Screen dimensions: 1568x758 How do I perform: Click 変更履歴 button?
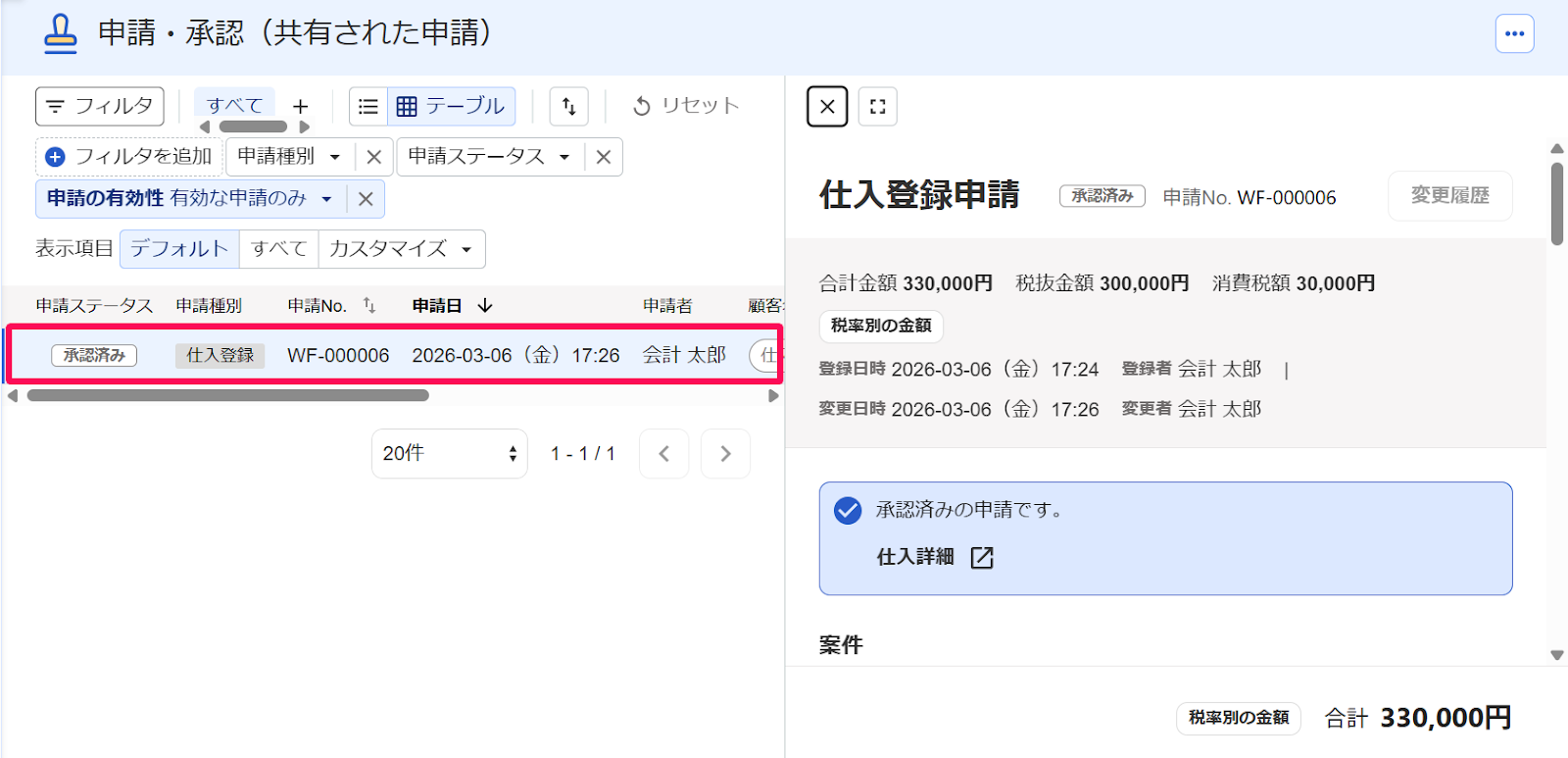[x=1449, y=195]
